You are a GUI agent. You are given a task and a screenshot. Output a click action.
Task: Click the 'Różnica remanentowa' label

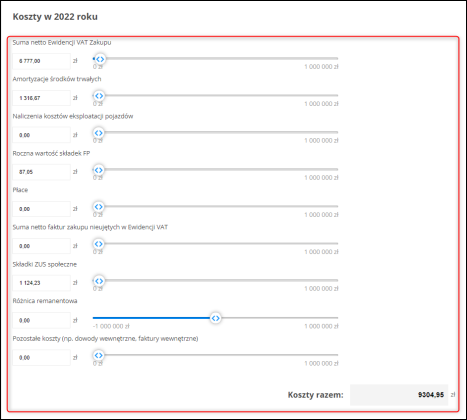[x=45, y=301]
